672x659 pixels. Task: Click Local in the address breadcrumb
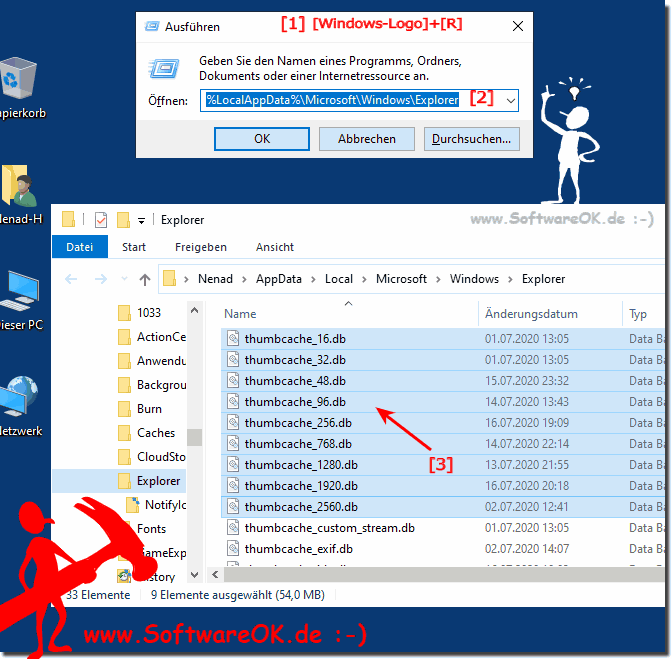339,279
